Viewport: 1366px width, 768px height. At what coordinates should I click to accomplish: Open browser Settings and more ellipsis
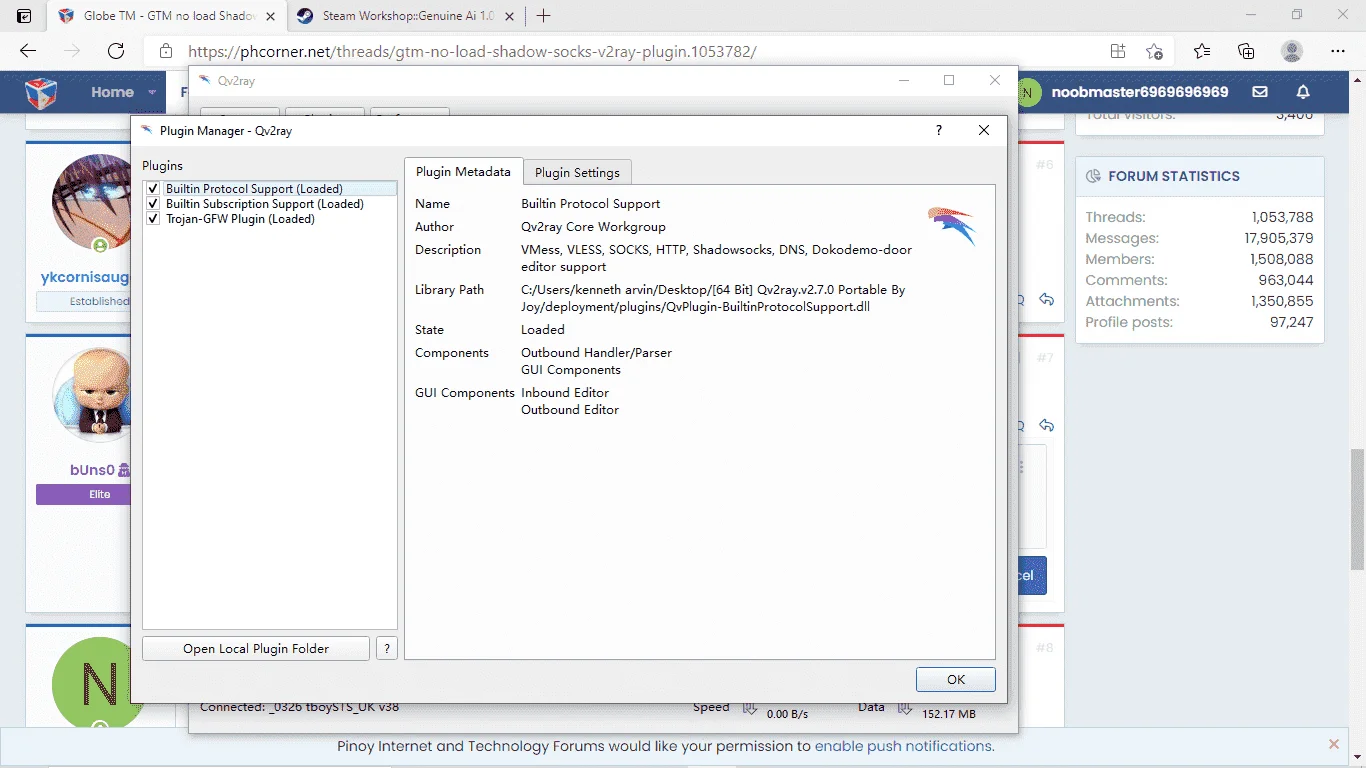tap(1338, 51)
